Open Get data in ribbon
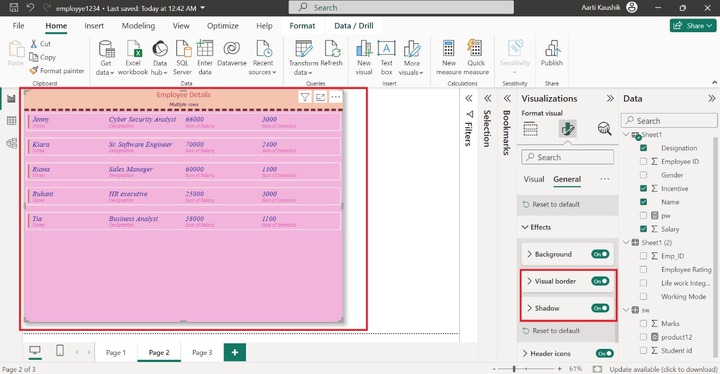This screenshot has width=720, height=374. pyautogui.click(x=106, y=57)
